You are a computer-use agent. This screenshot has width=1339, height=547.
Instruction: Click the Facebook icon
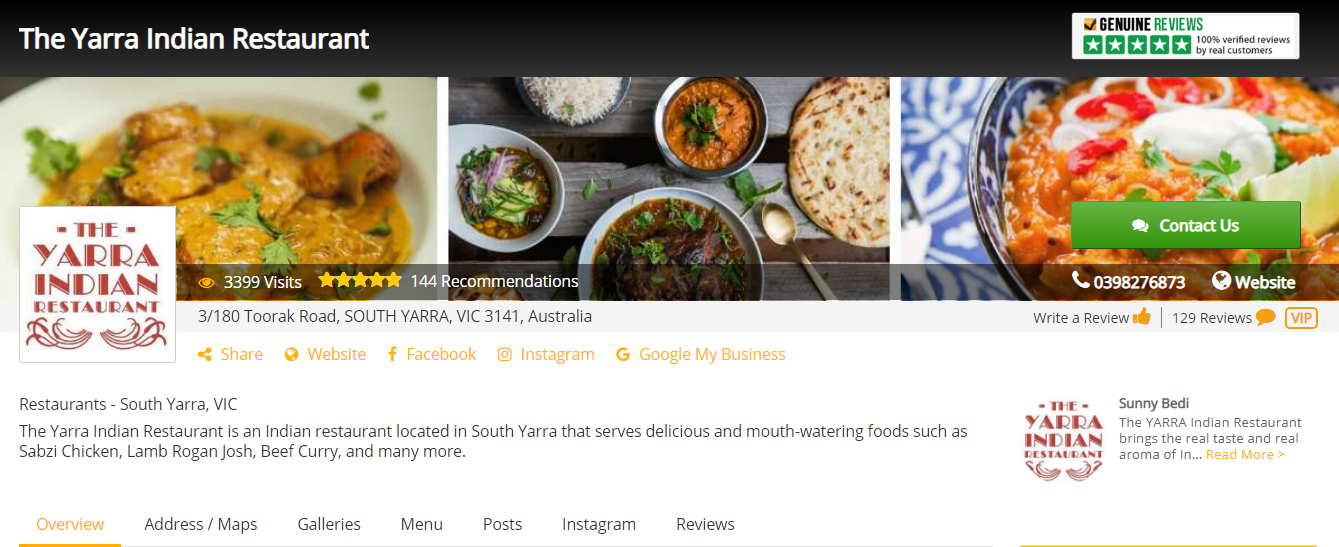pyautogui.click(x=393, y=354)
